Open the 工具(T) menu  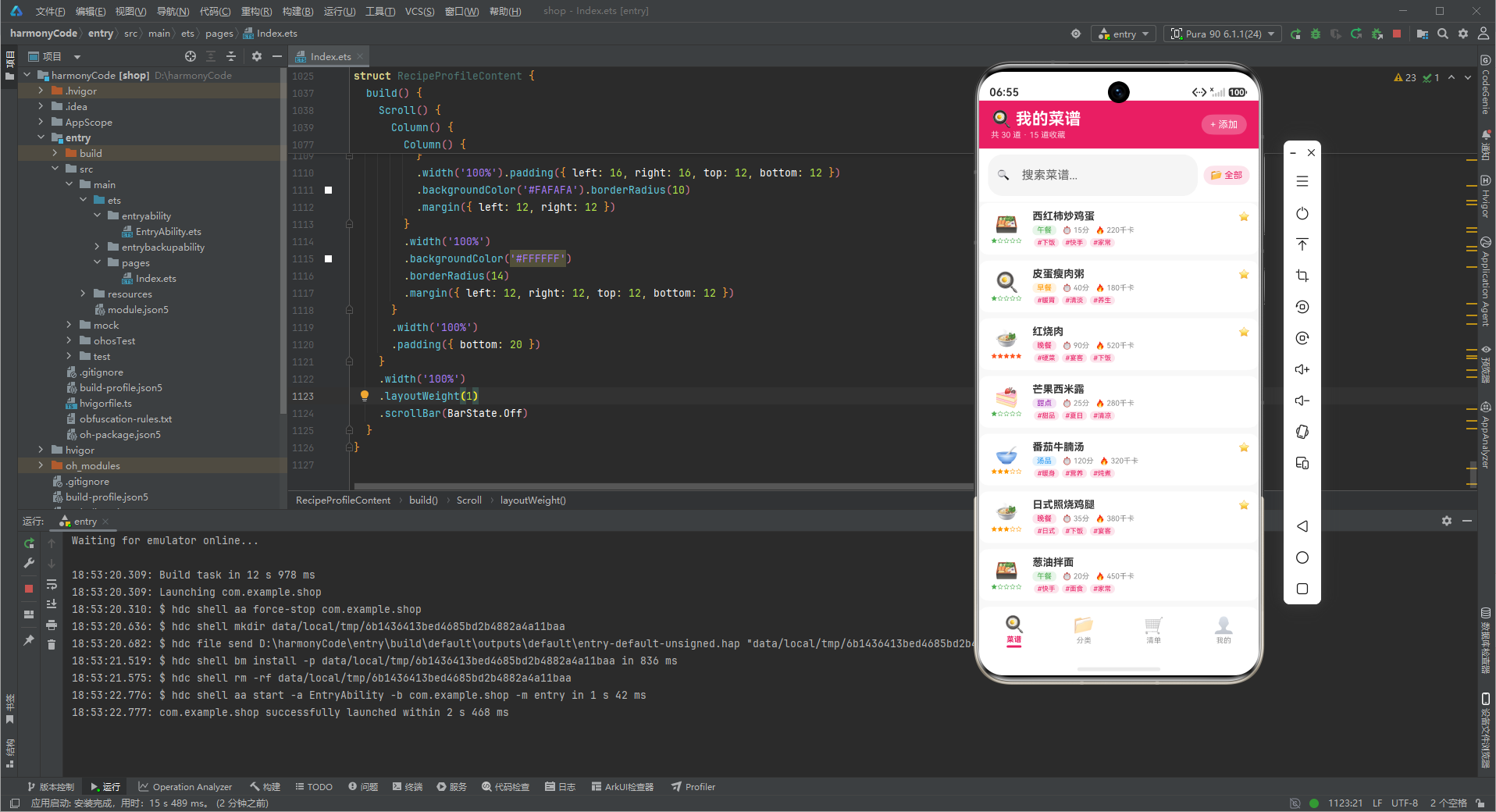coord(380,11)
